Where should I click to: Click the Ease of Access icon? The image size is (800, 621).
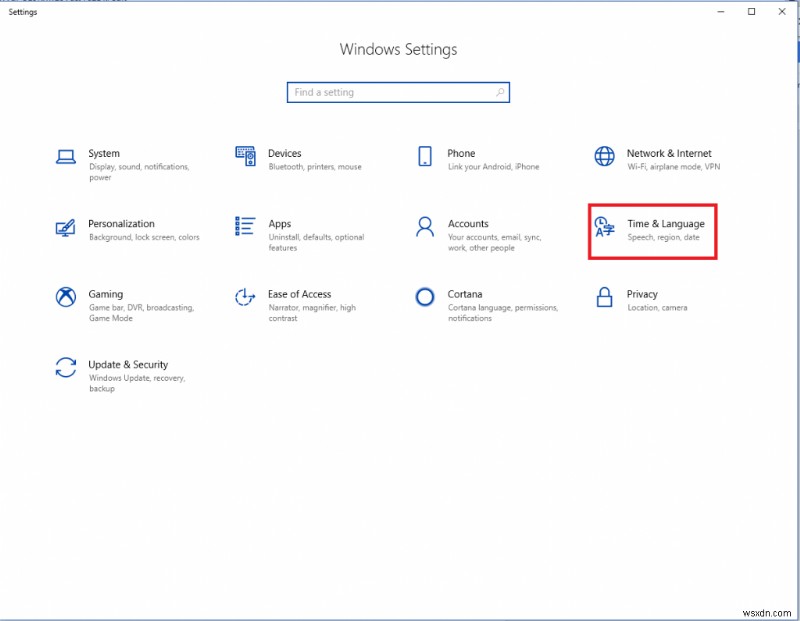point(245,297)
